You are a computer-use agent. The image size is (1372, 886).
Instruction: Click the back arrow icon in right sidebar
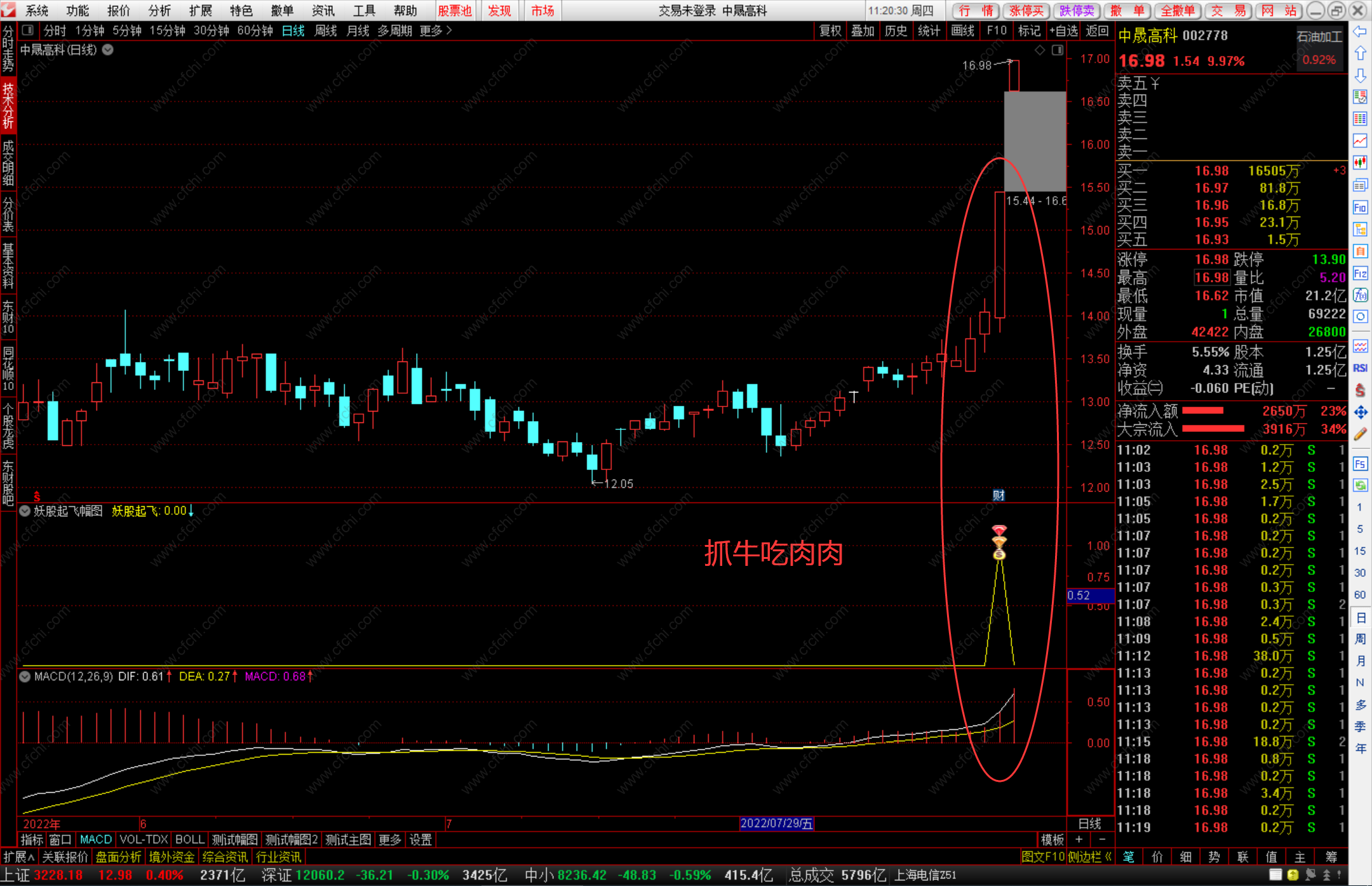tap(1360, 32)
